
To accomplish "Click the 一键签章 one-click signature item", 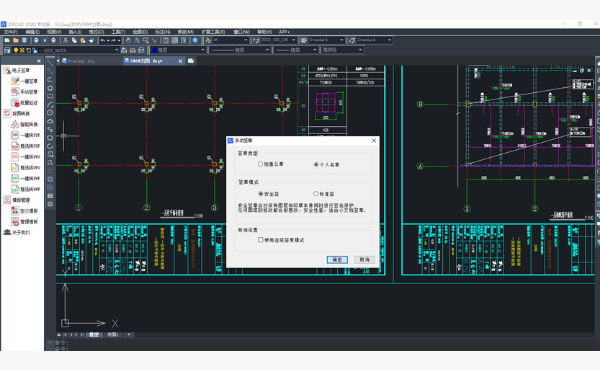I will 25,81.
